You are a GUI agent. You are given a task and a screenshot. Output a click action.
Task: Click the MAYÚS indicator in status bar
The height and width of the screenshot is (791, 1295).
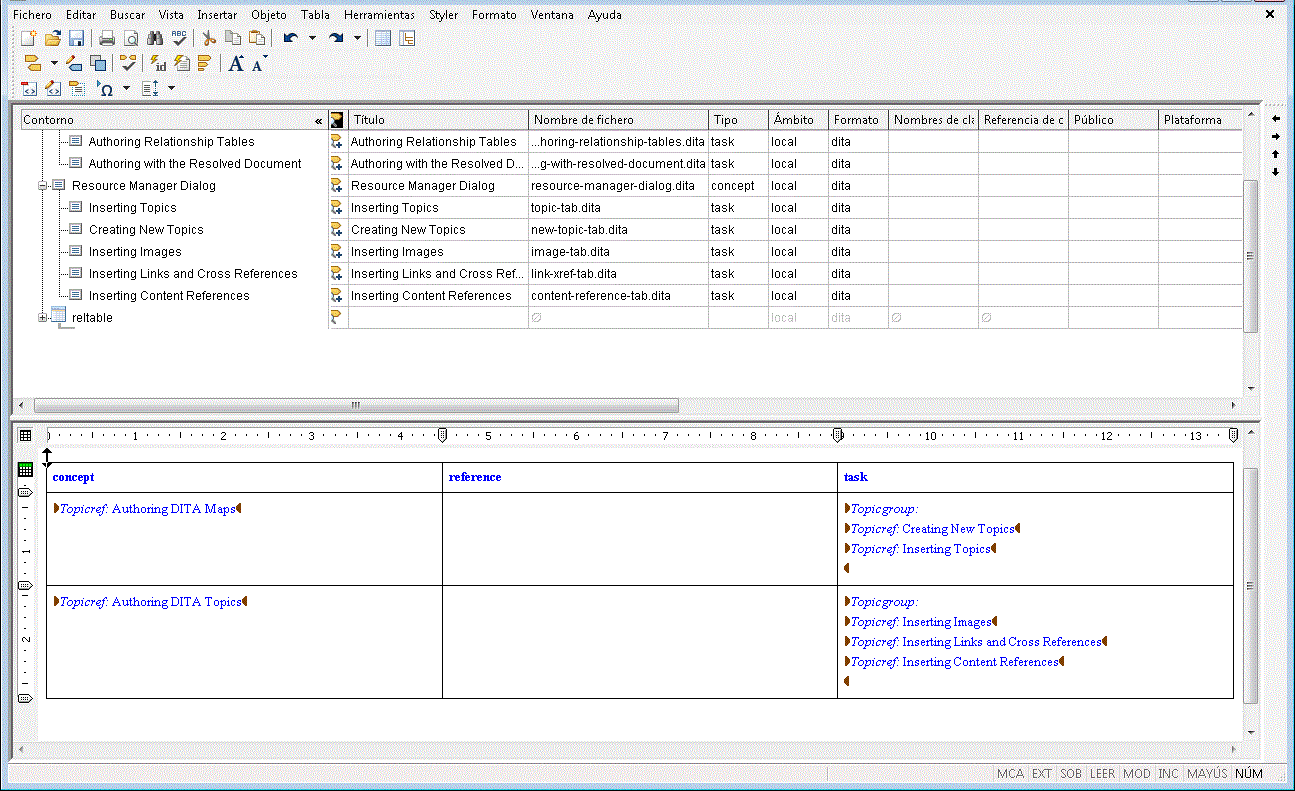[1207, 774]
